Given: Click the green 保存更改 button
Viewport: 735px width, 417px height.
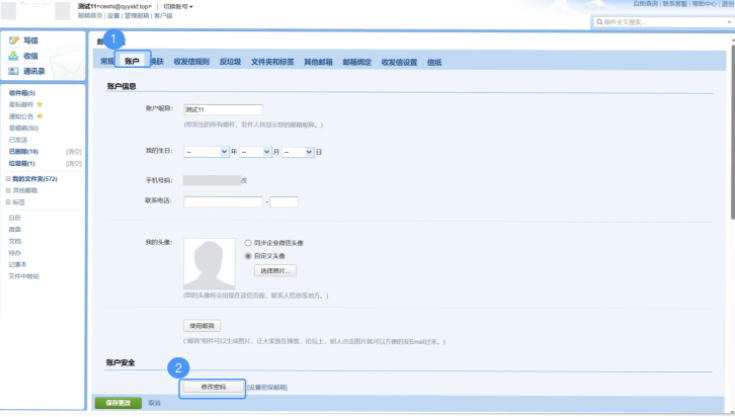Looking at the screenshot, I should tap(117, 402).
